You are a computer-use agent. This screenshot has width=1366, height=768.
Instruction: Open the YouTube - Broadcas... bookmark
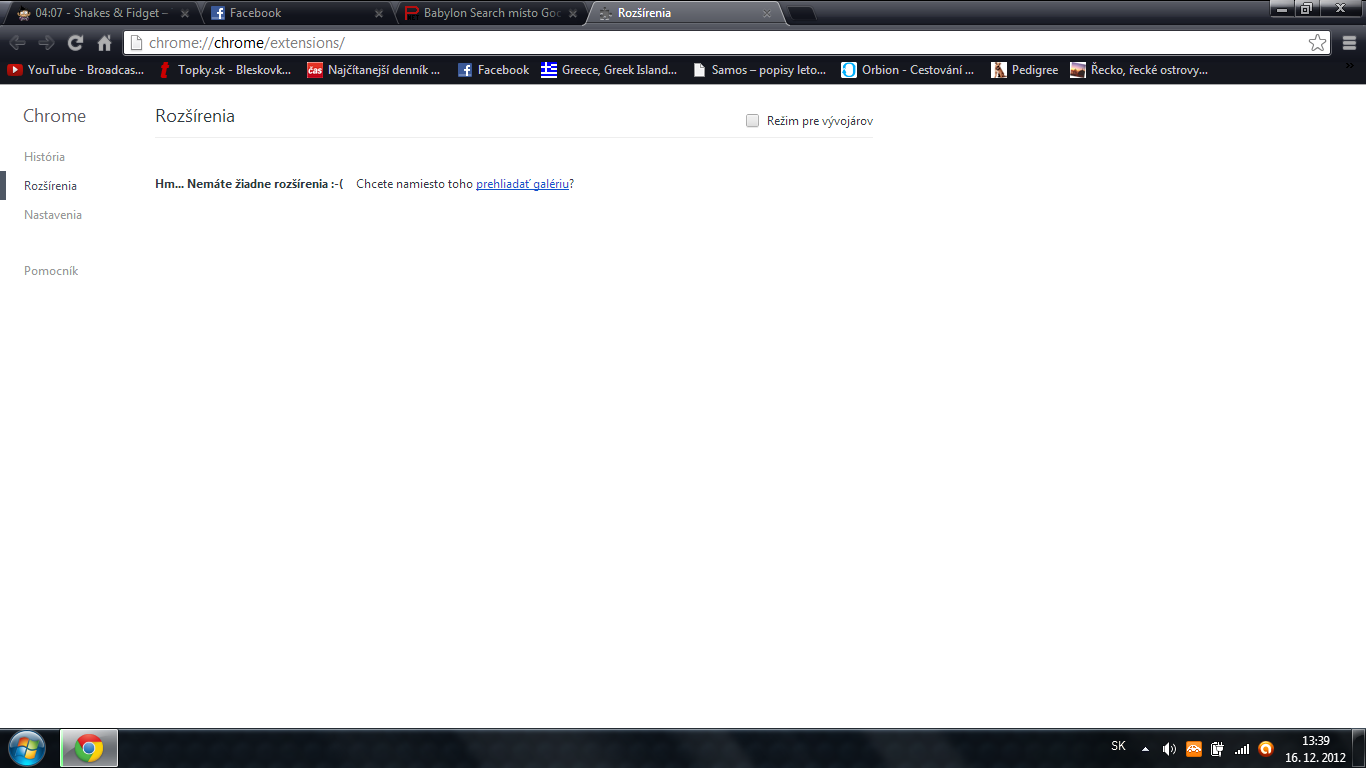coord(76,70)
